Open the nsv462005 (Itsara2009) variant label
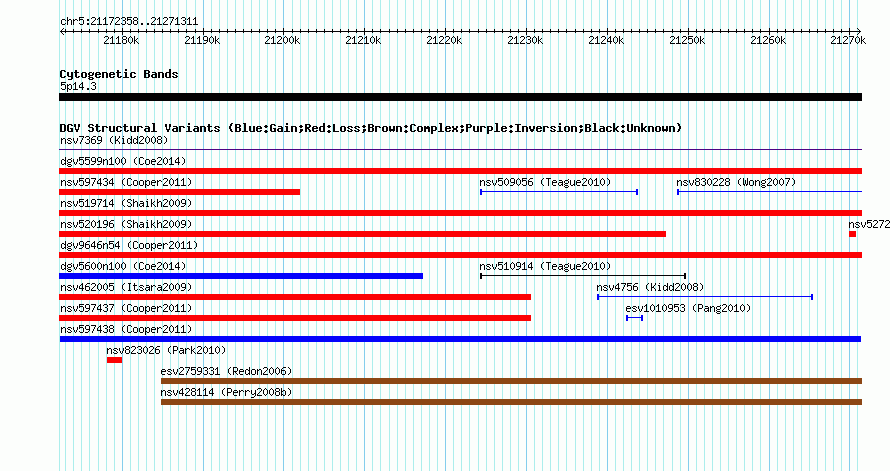This screenshot has height=471, width=890. [126, 287]
